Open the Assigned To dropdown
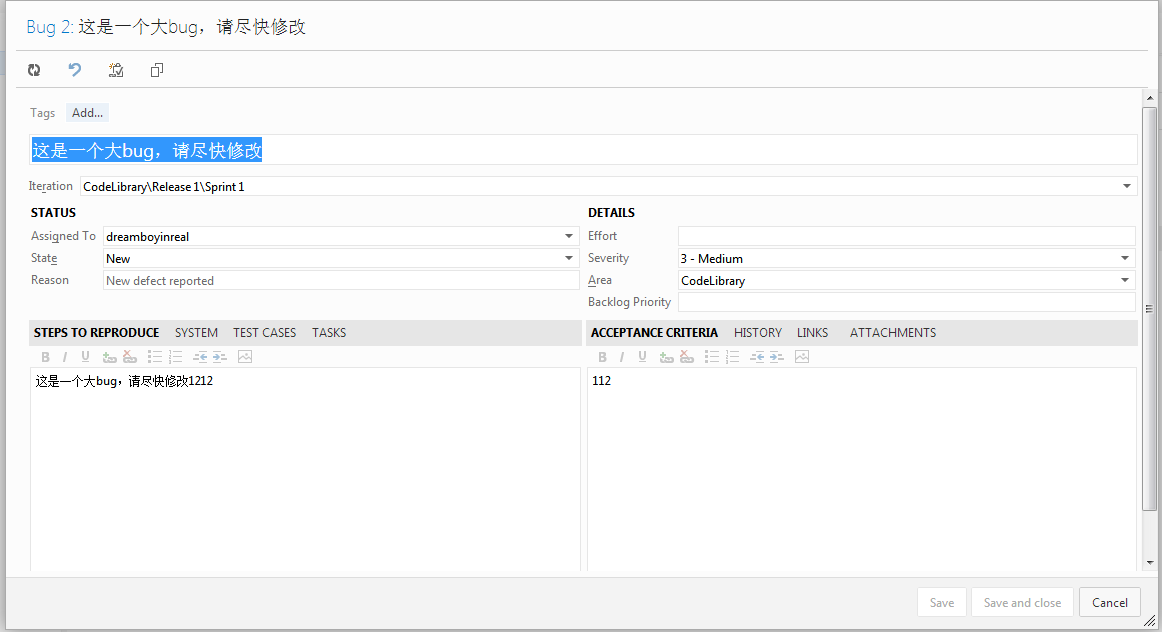This screenshot has height=632, width=1162. (x=569, y=236)
